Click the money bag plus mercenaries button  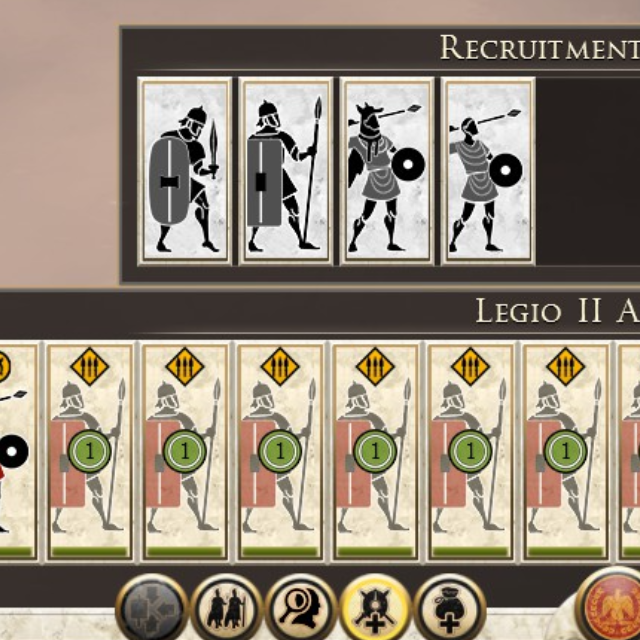coord(449,609)
